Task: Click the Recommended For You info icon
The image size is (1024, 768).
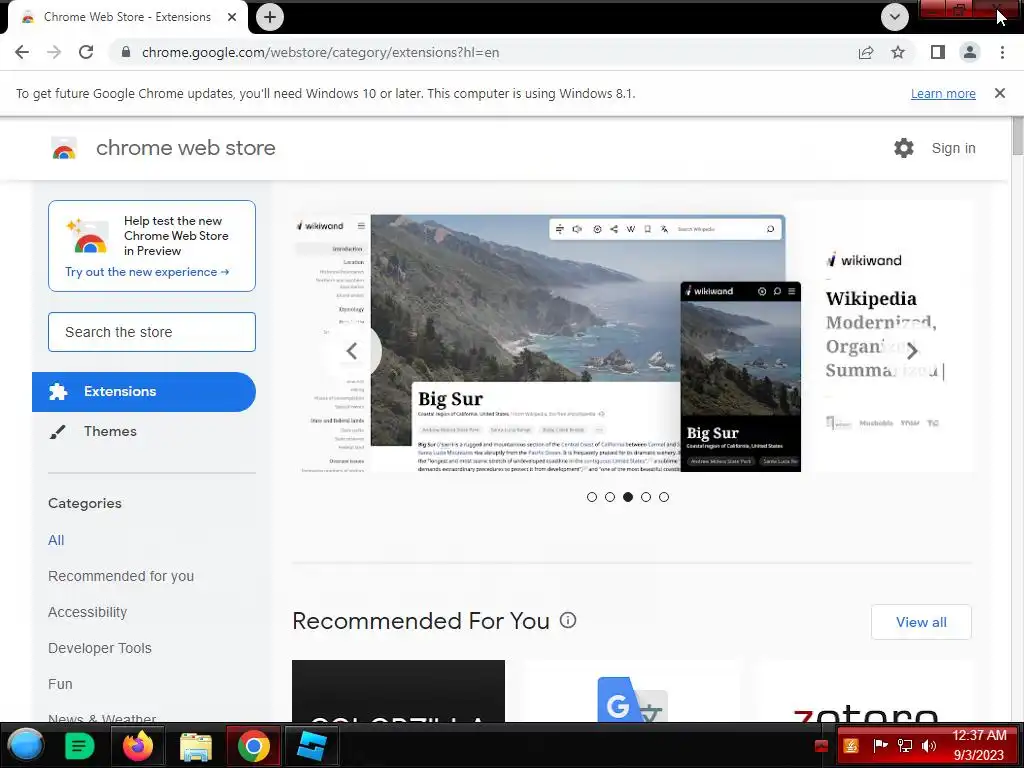Action: tap(568, 620)
